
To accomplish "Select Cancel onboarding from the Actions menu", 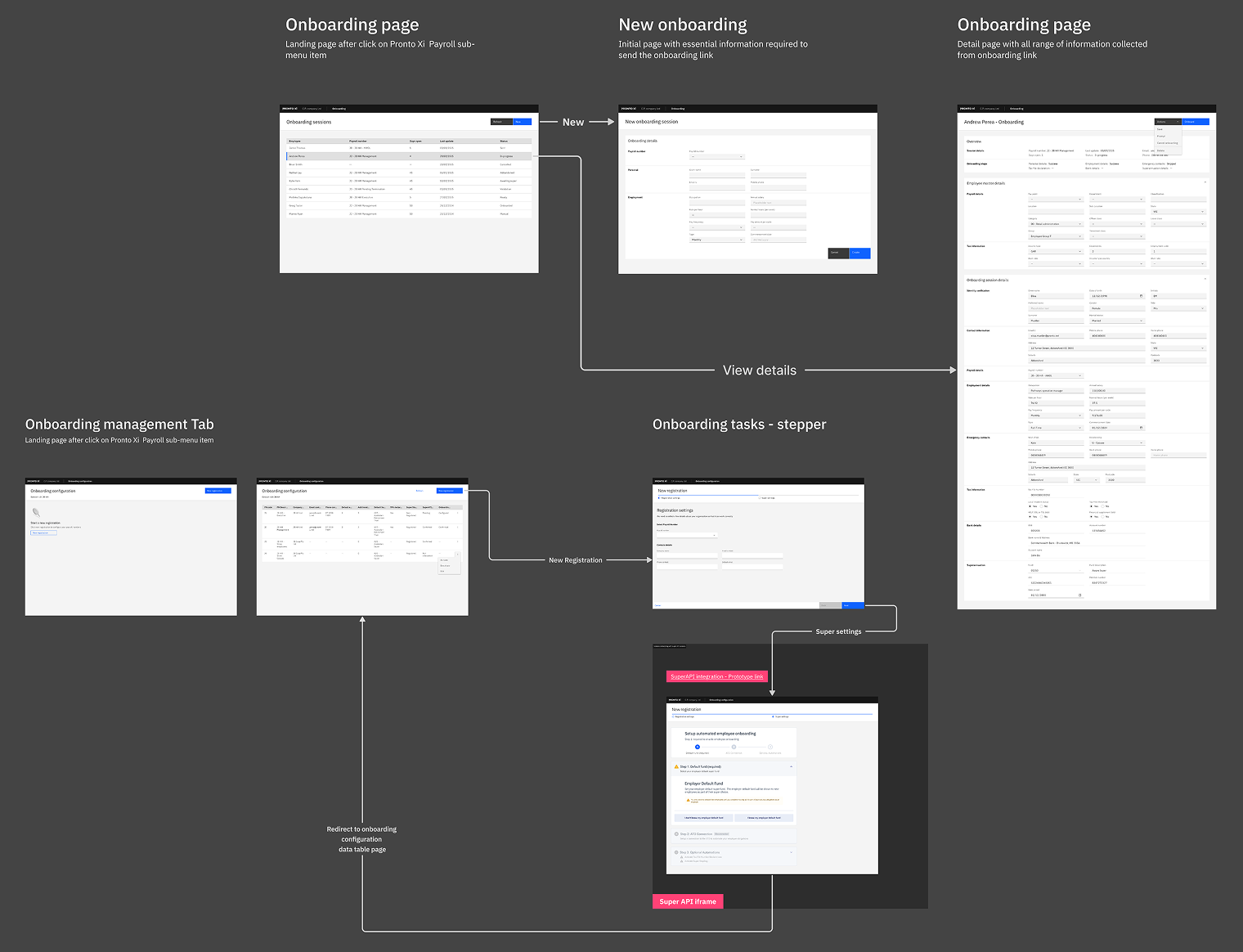I will [1167, 143].
